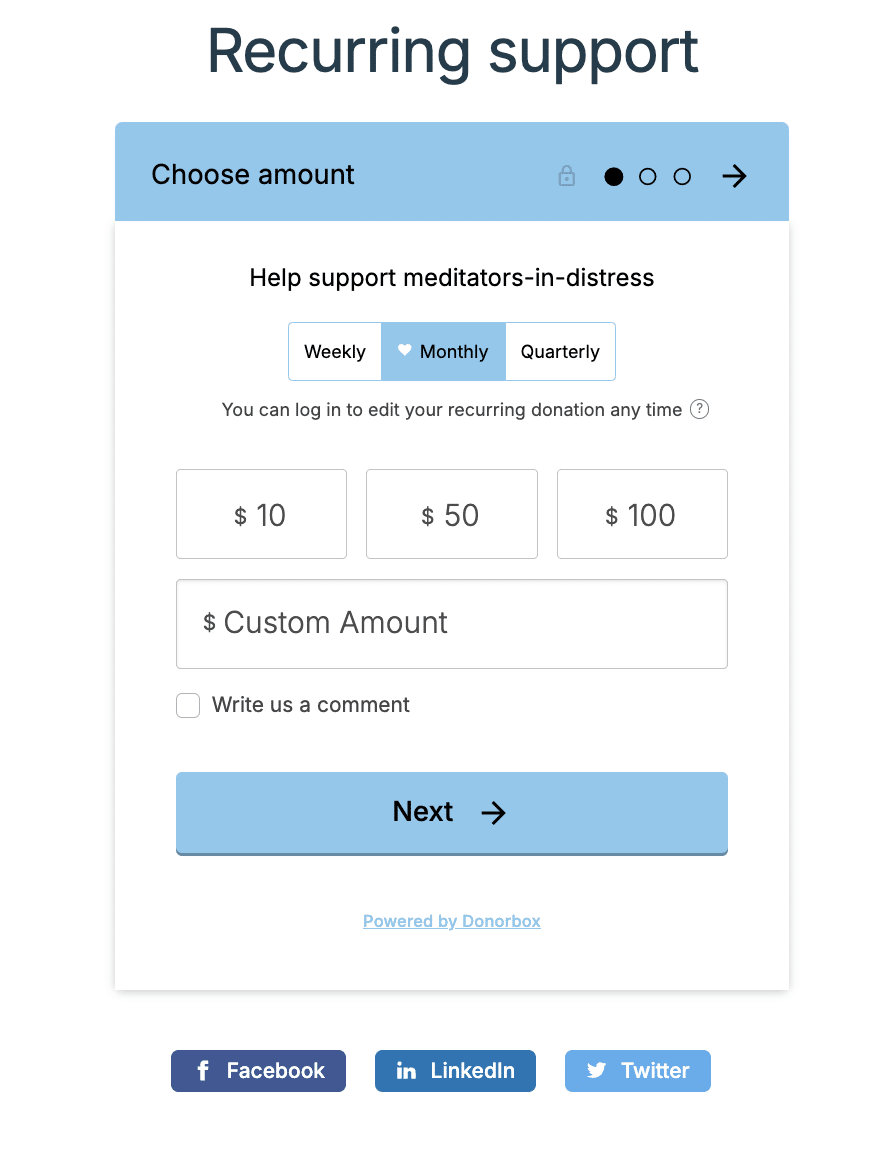The height and width of the screenshot is (1174, 871).
Task: Switch to the Quarterly donation tab
Action: pyautogui.click(x=559, y=351)
